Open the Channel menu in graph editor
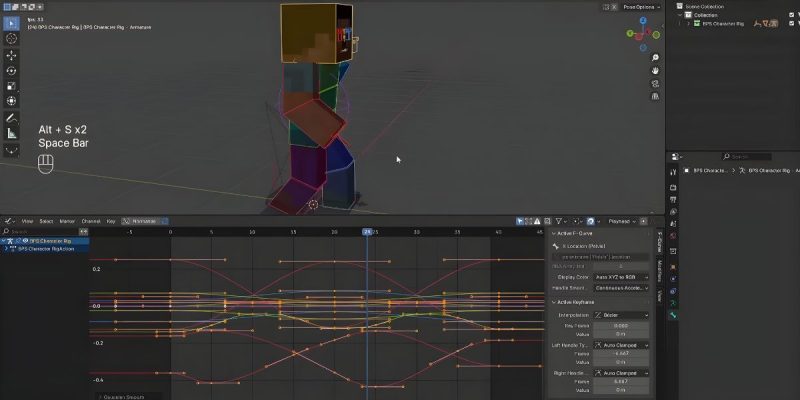This screenshot has height=400, width=800. pyautogui.click(x=91, y=220)
